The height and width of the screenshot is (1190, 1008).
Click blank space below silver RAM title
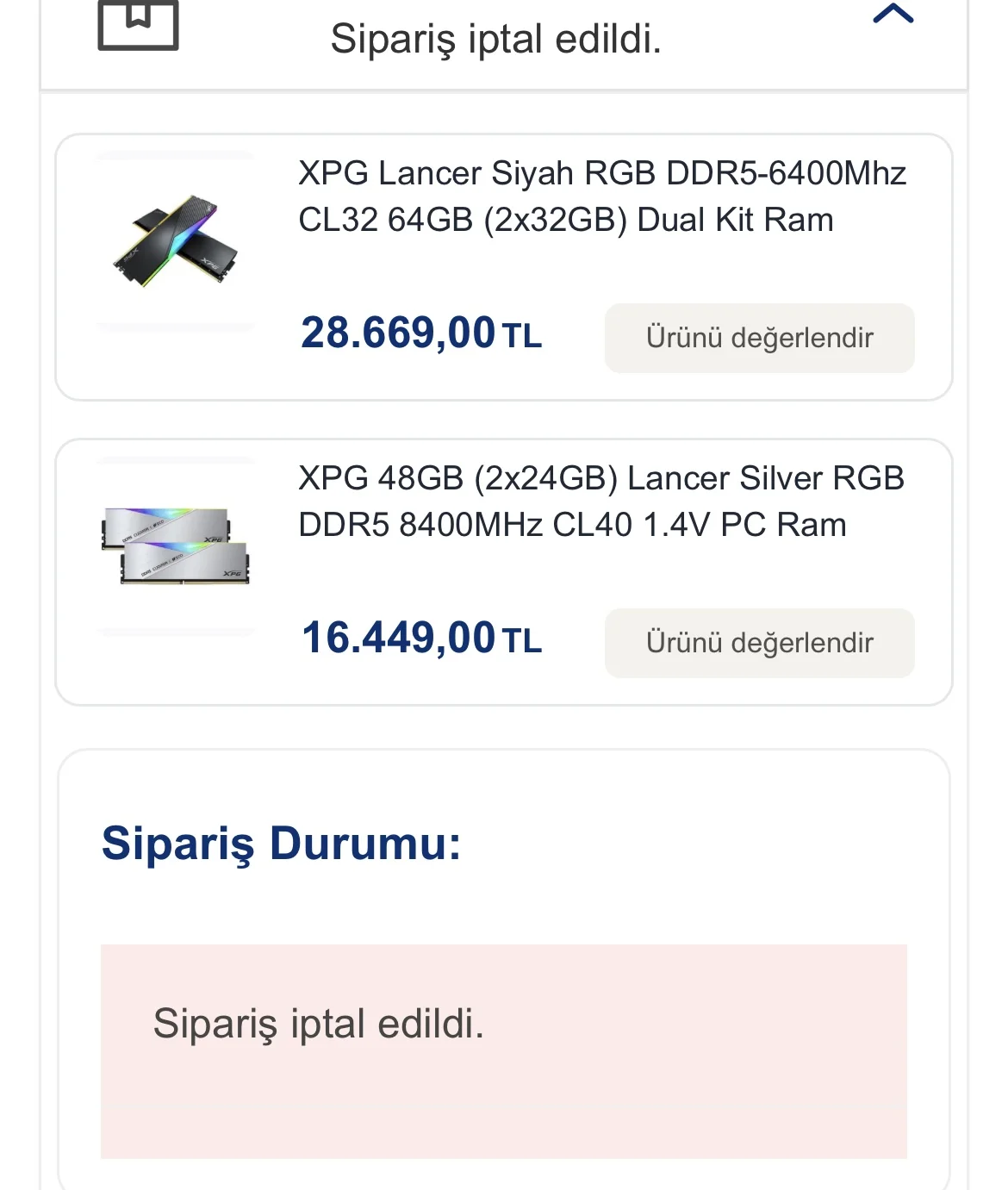[603, 576]
